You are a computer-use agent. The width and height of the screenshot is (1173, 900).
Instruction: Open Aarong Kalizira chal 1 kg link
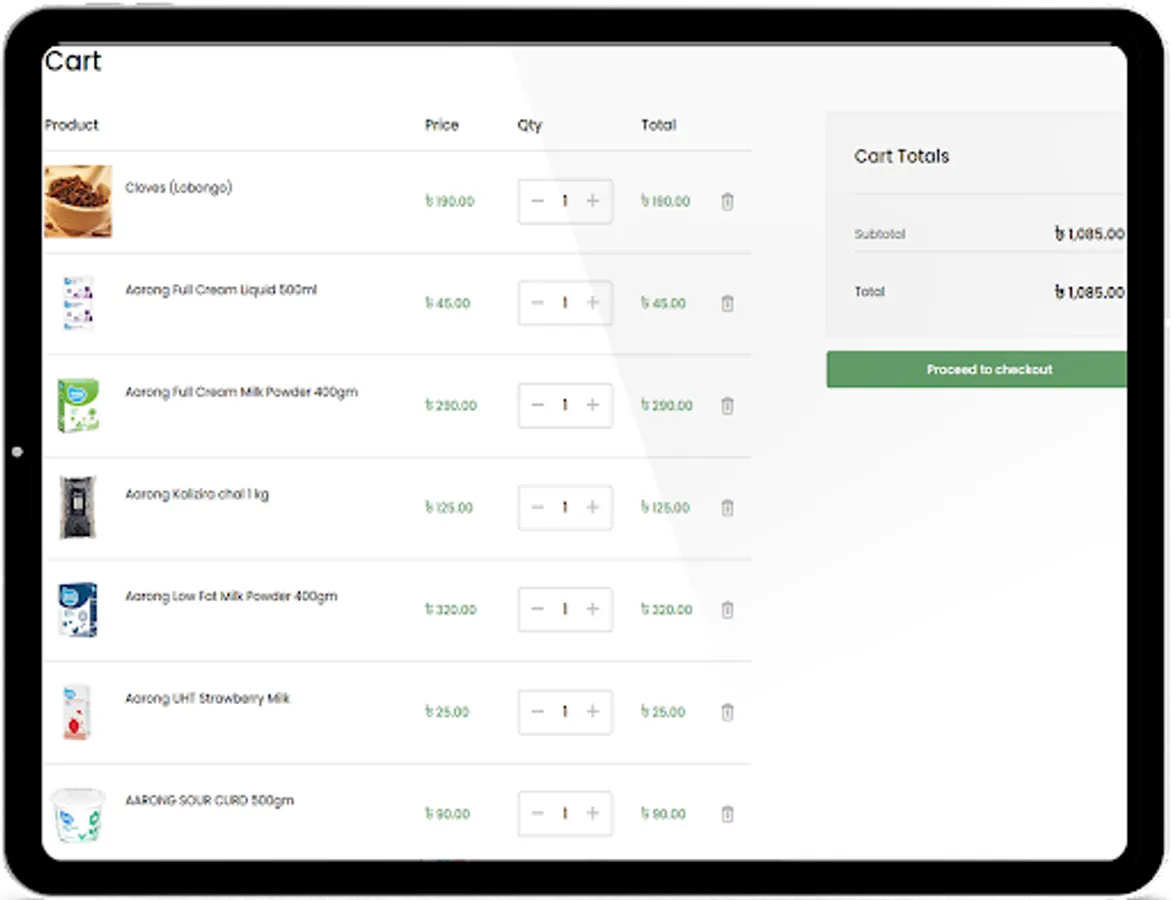point(197,494)
